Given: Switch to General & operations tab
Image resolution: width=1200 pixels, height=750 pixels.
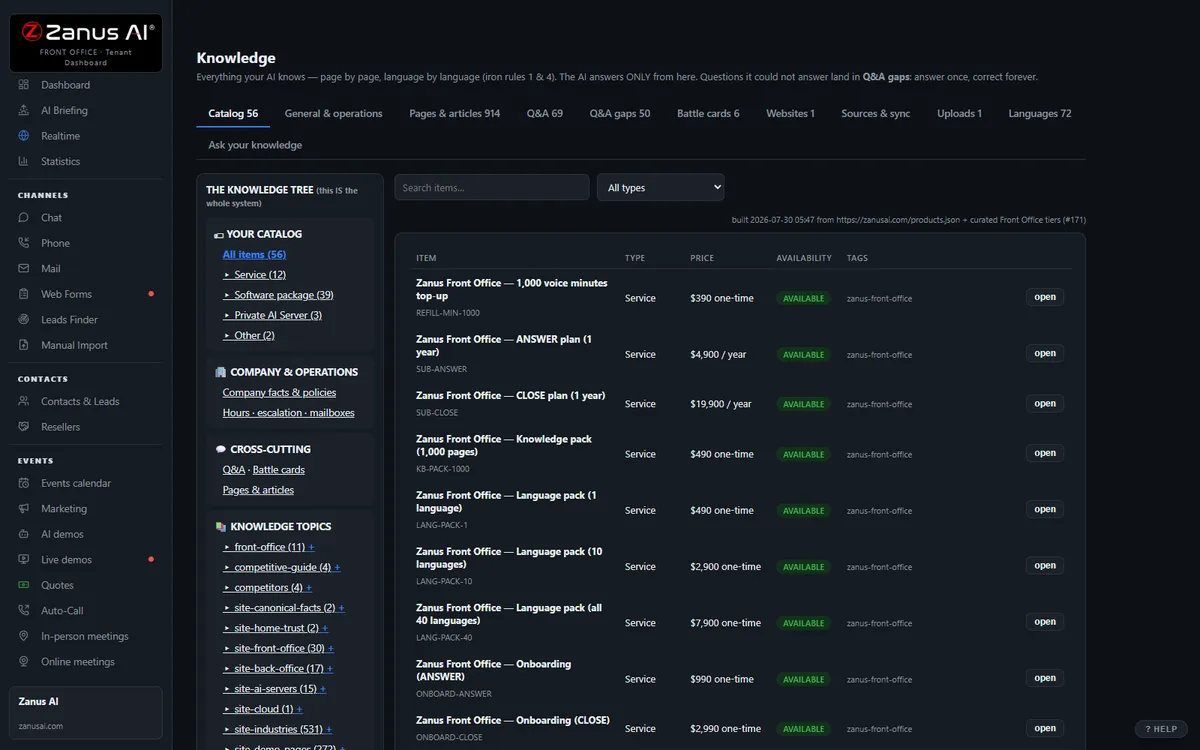Looking at the screenshot, I should coord(333,113).
